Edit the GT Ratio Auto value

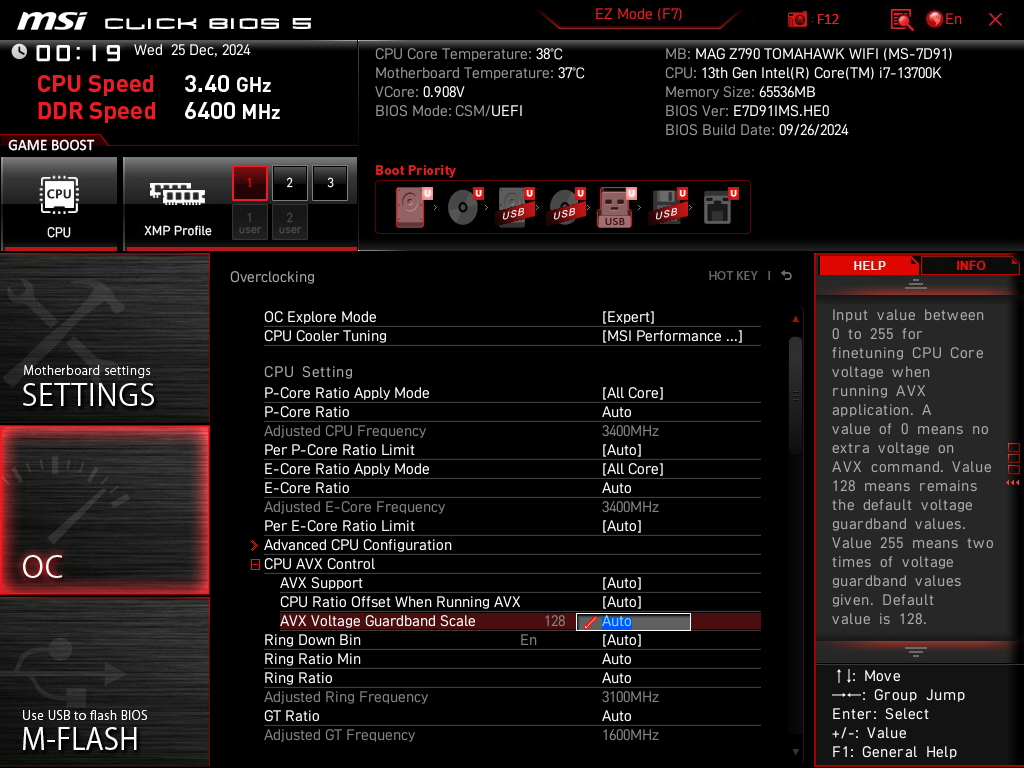[x=616, y=716]
